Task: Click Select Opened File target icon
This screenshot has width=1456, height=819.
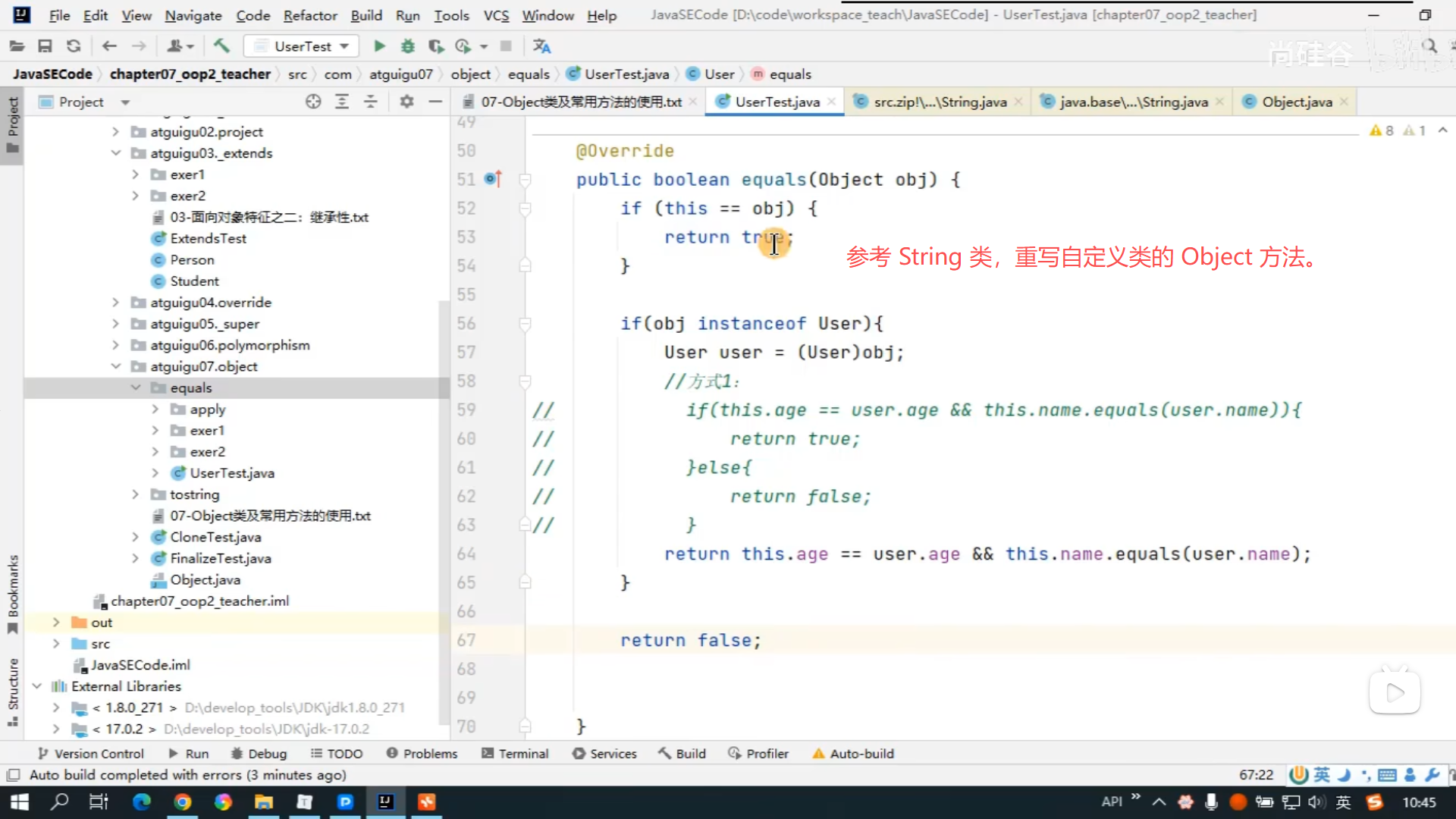Action: 313,102
